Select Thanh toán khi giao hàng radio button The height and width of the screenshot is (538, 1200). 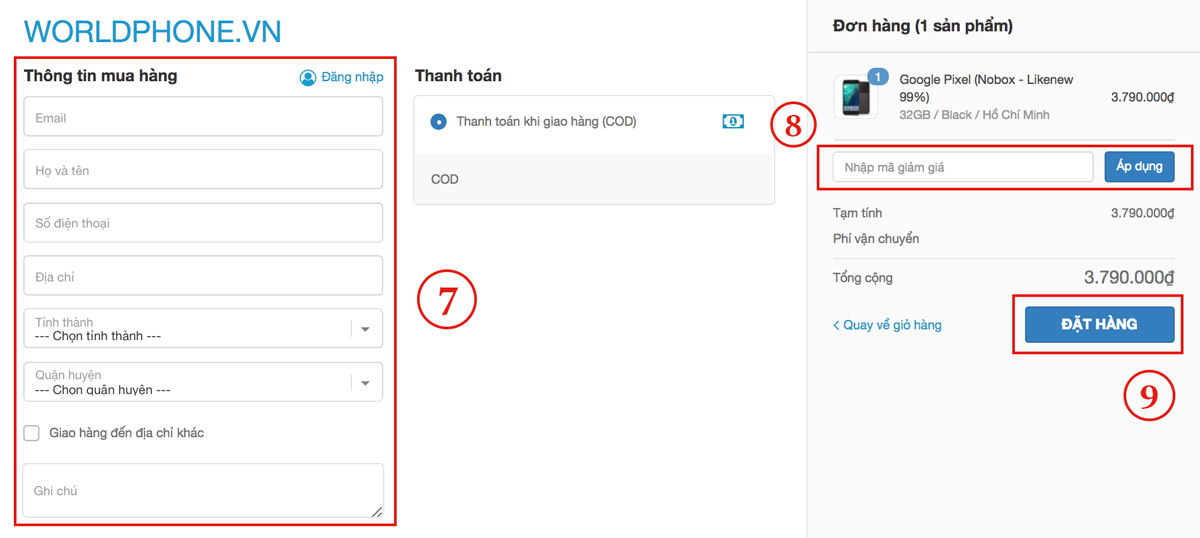point(438,121)
